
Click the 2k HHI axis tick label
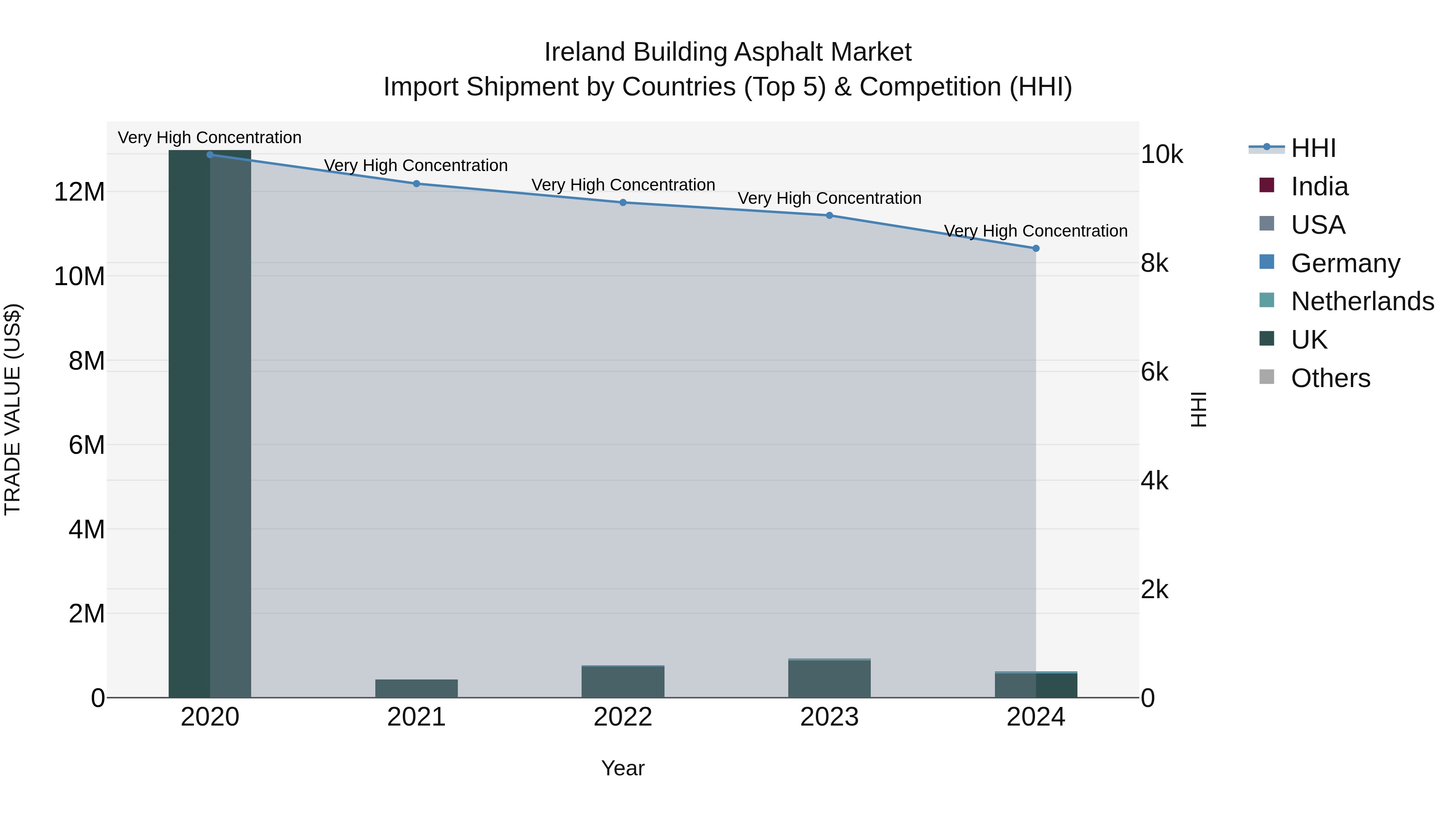[x=1155, y=590]
